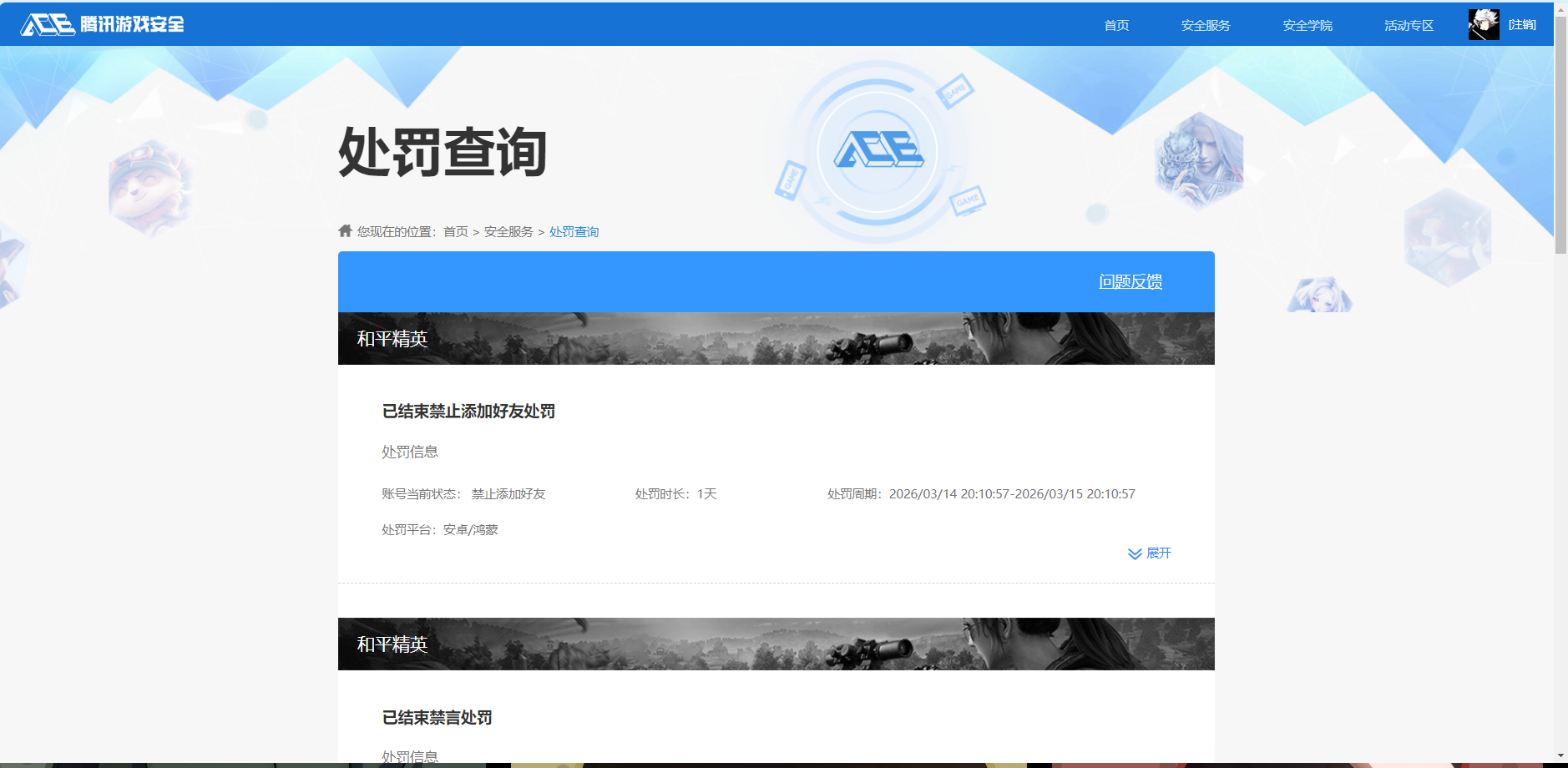Click 注销 to log out
This screenshot has width=1568, height=768.
pyautogui.click(x=1521, y=24)
